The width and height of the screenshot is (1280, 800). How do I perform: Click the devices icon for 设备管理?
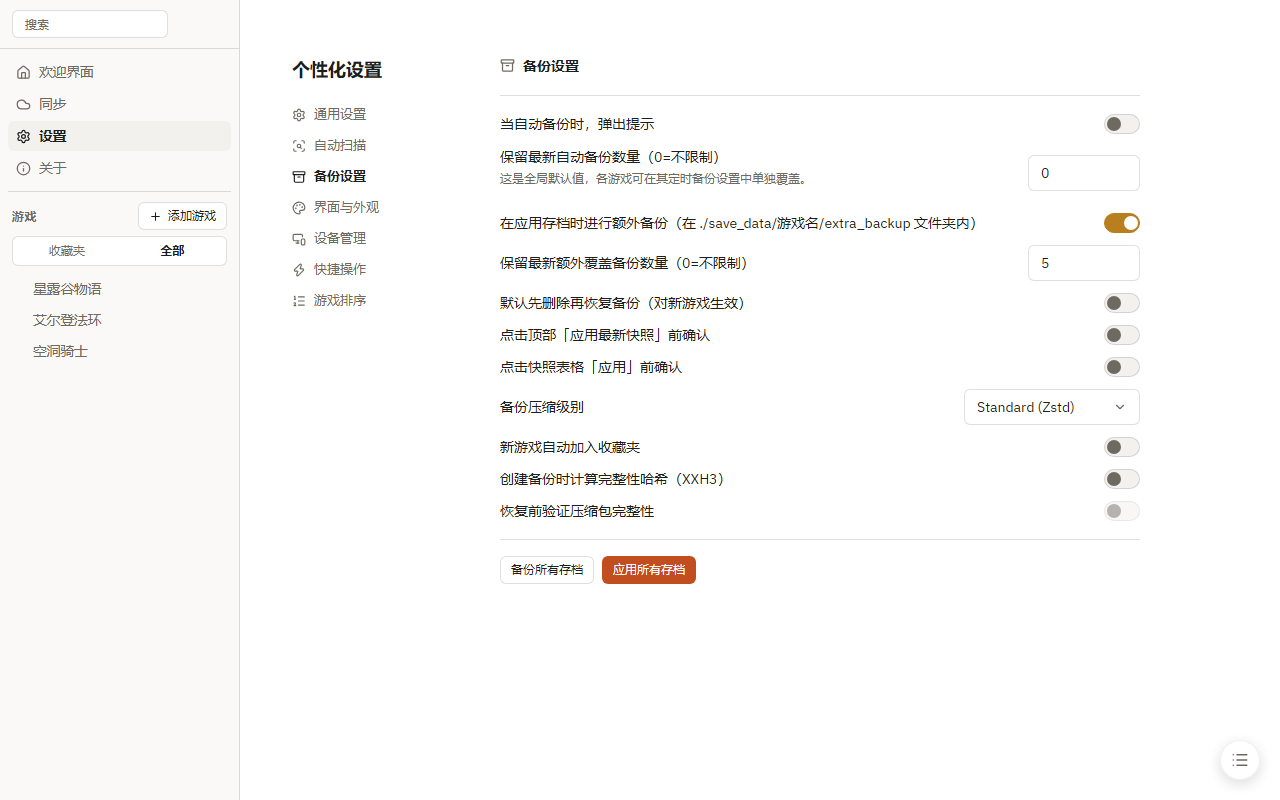(298, 238)
